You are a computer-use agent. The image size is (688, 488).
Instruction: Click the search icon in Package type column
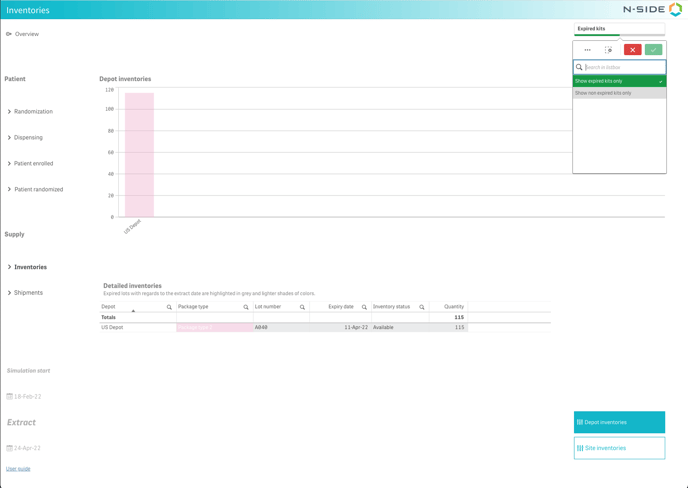[246, 307]
